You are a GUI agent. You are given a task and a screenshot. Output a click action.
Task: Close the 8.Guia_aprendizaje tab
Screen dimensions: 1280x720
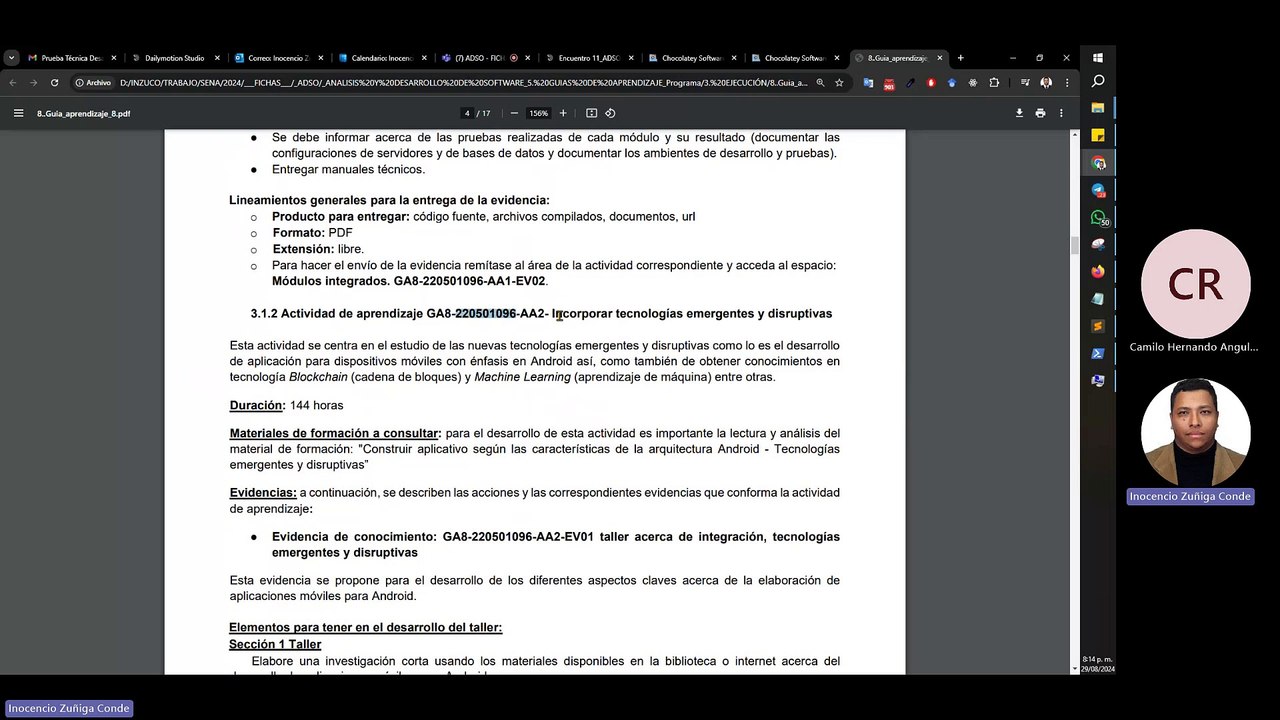[940, 58]
